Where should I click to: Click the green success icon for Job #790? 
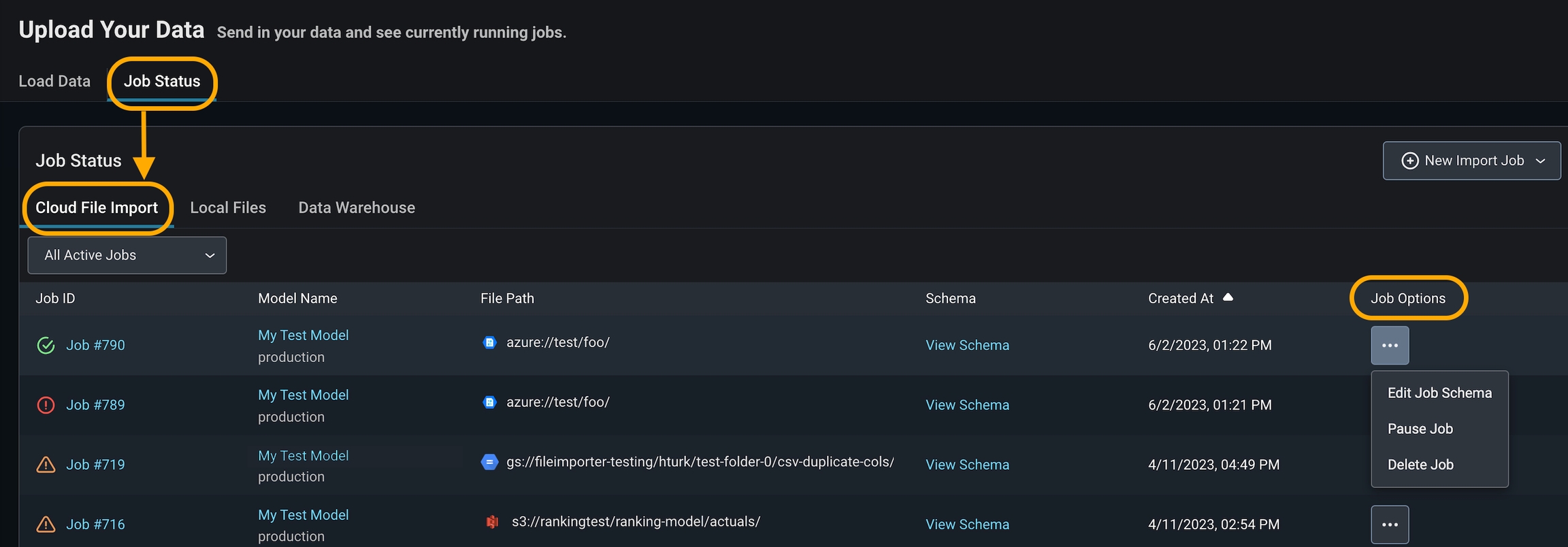click(x=46, y=346)
